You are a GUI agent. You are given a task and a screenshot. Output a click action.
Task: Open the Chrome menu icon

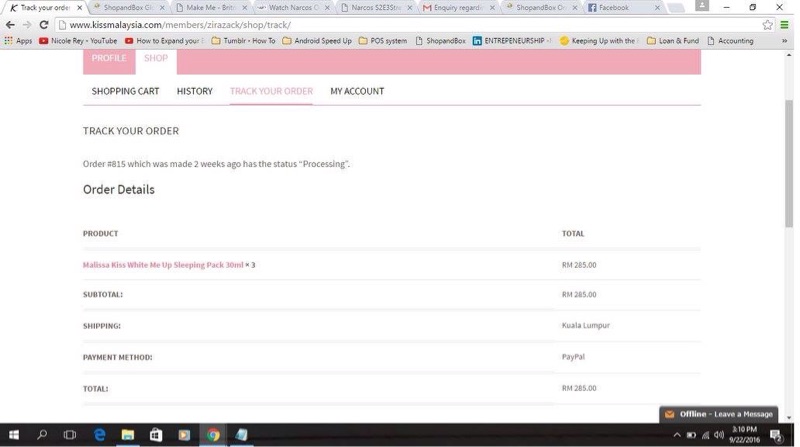click(x=785, y=24)
